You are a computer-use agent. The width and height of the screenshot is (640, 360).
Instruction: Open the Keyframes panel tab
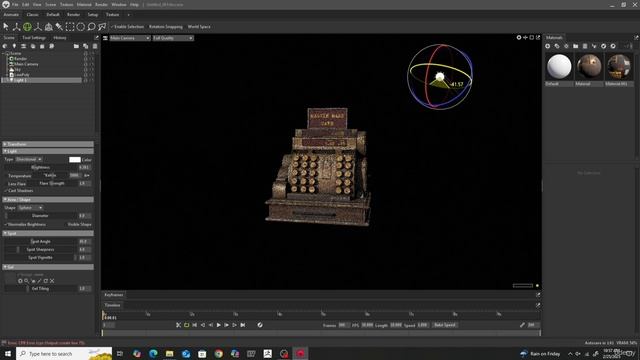(x=113, y=295)
